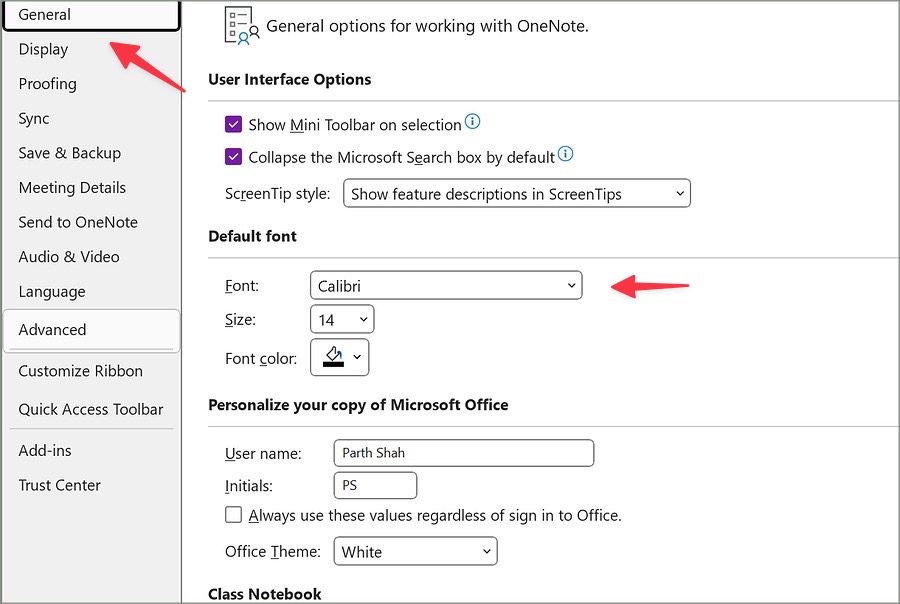Click the Initials input box
900x604 pixels.
pos(375,486)
